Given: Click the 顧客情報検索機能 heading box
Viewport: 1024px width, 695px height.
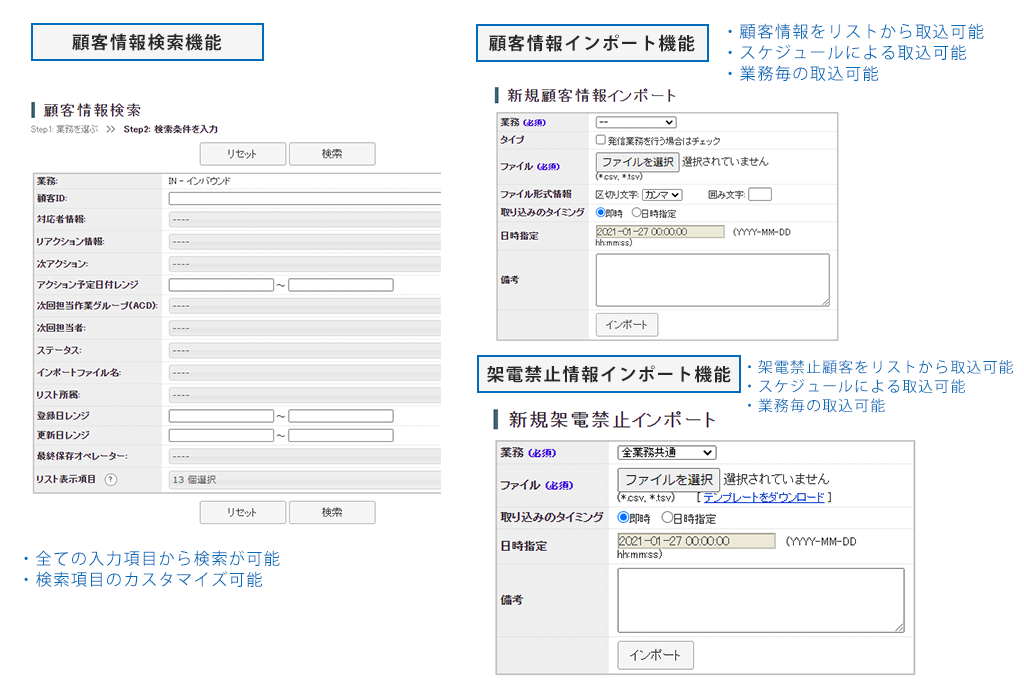Looking at the screenshot, I should click(x=148, y=42).
